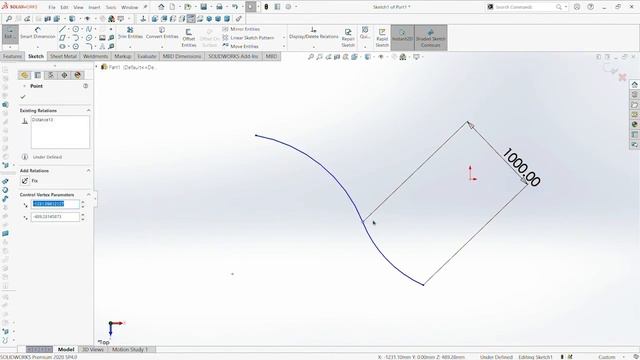
Task: Click the 1000.00 dimension text
Action: [x=521, y=167]
